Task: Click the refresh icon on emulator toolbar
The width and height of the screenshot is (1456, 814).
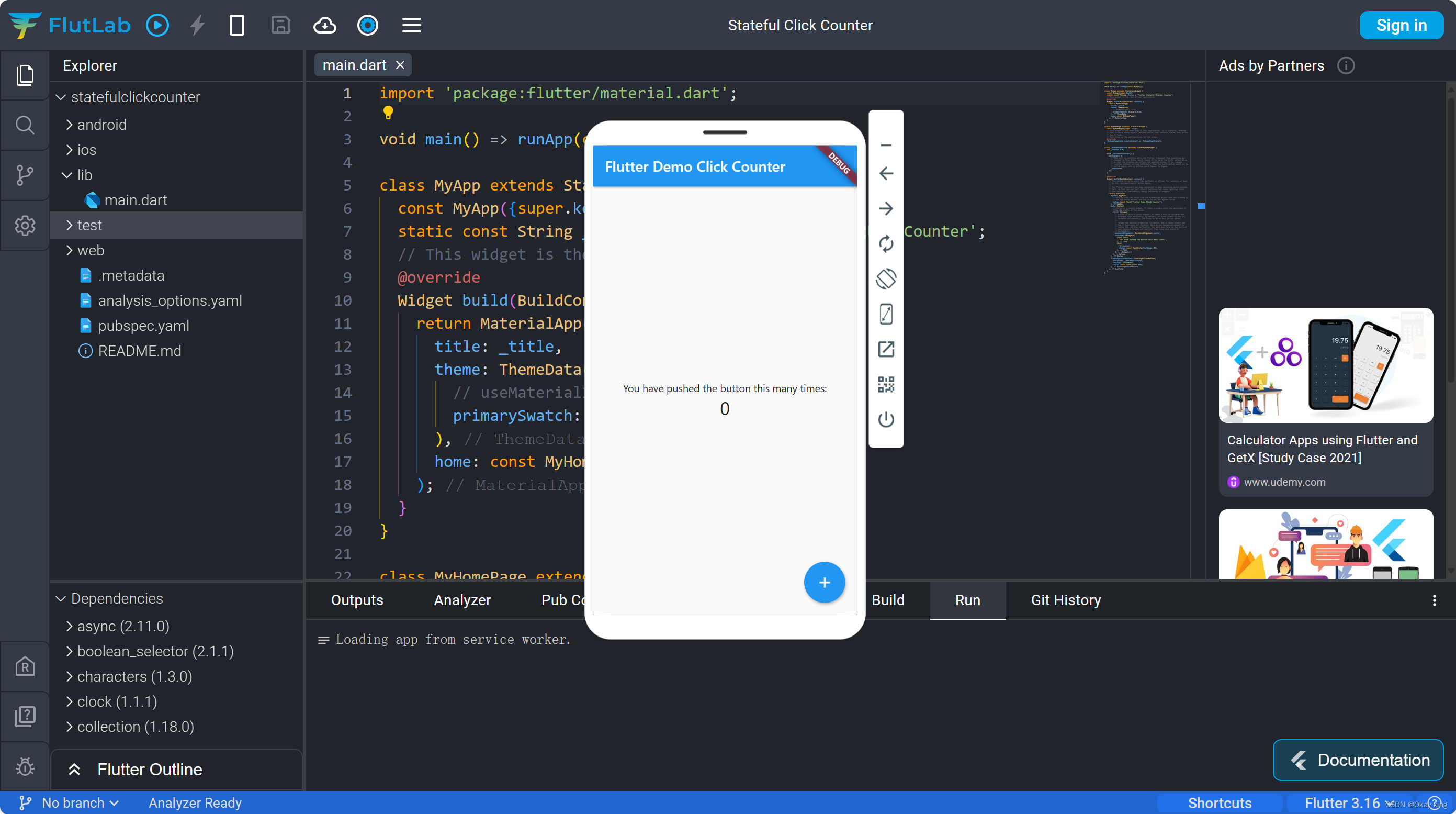Action: (x=886, y=244)
